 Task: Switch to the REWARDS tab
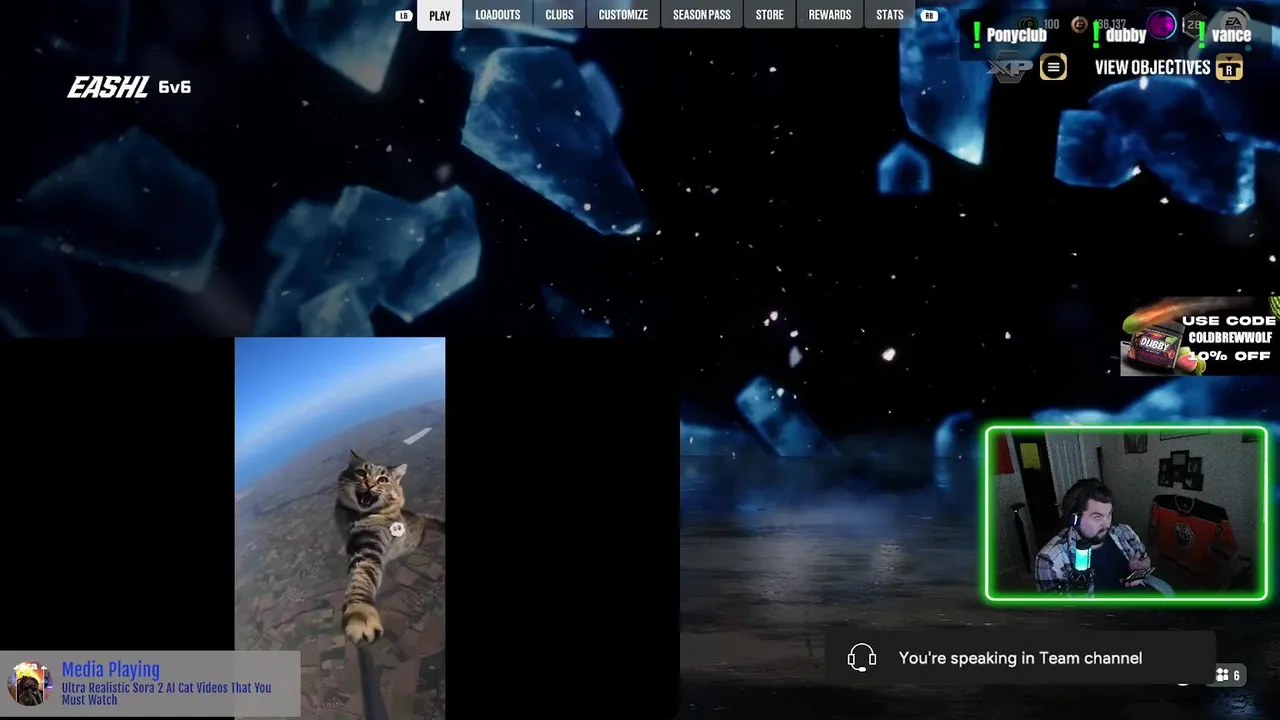(829, 15)
